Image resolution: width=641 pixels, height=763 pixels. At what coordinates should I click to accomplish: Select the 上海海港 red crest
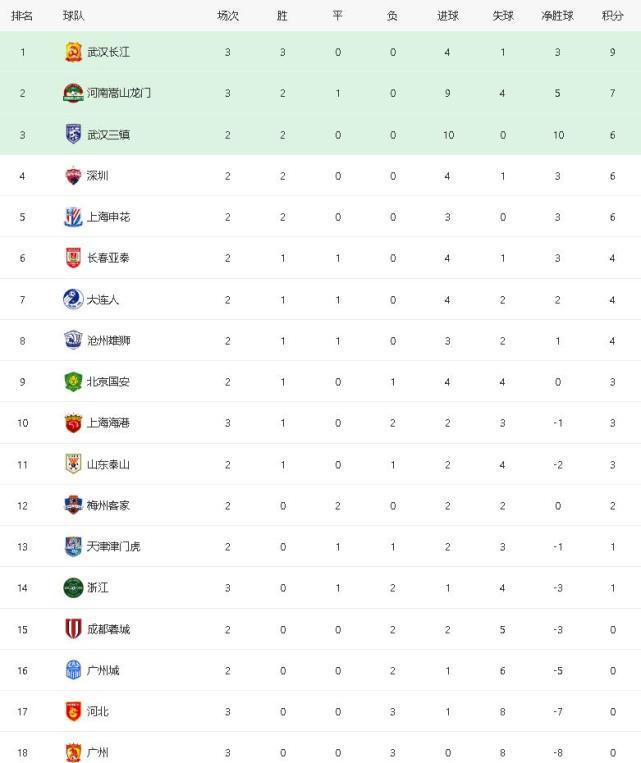coord(73,423)
